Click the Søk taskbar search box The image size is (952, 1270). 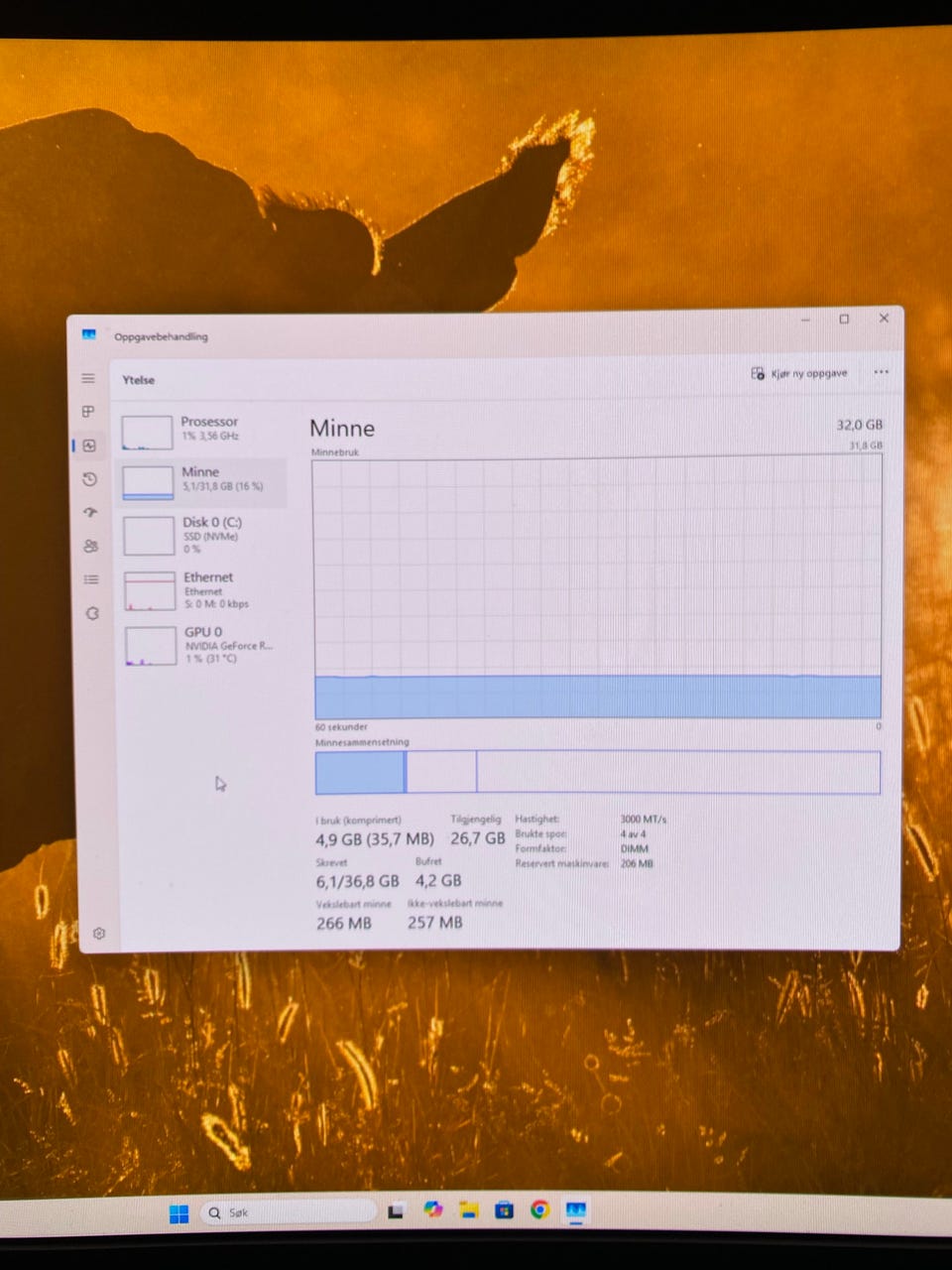tap(289, 1212)
